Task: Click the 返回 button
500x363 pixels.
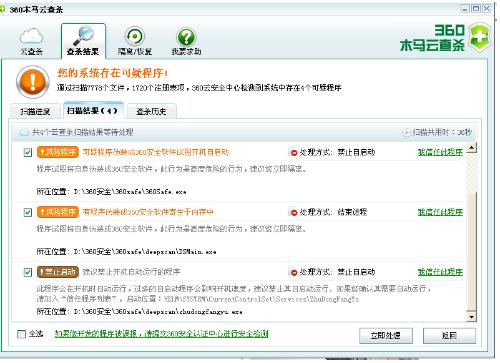Action: tap(449, 335)
